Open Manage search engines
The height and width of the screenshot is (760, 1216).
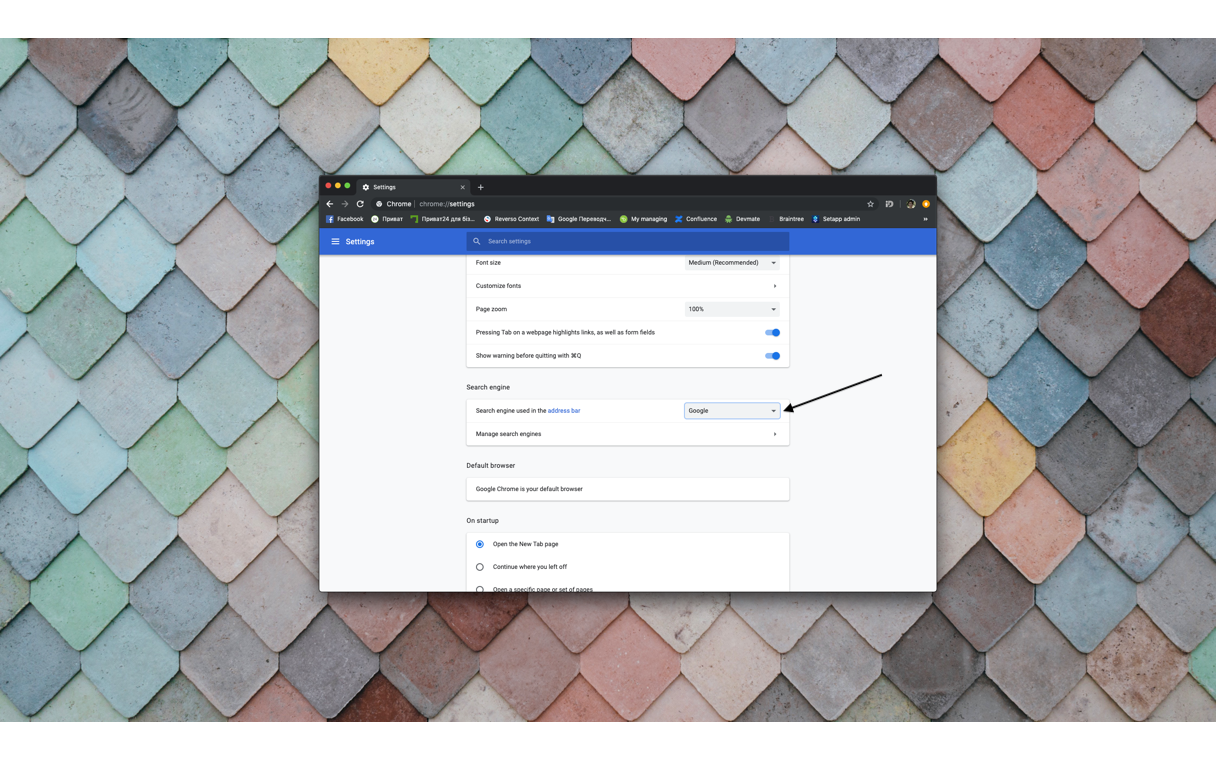coord(627,434)
